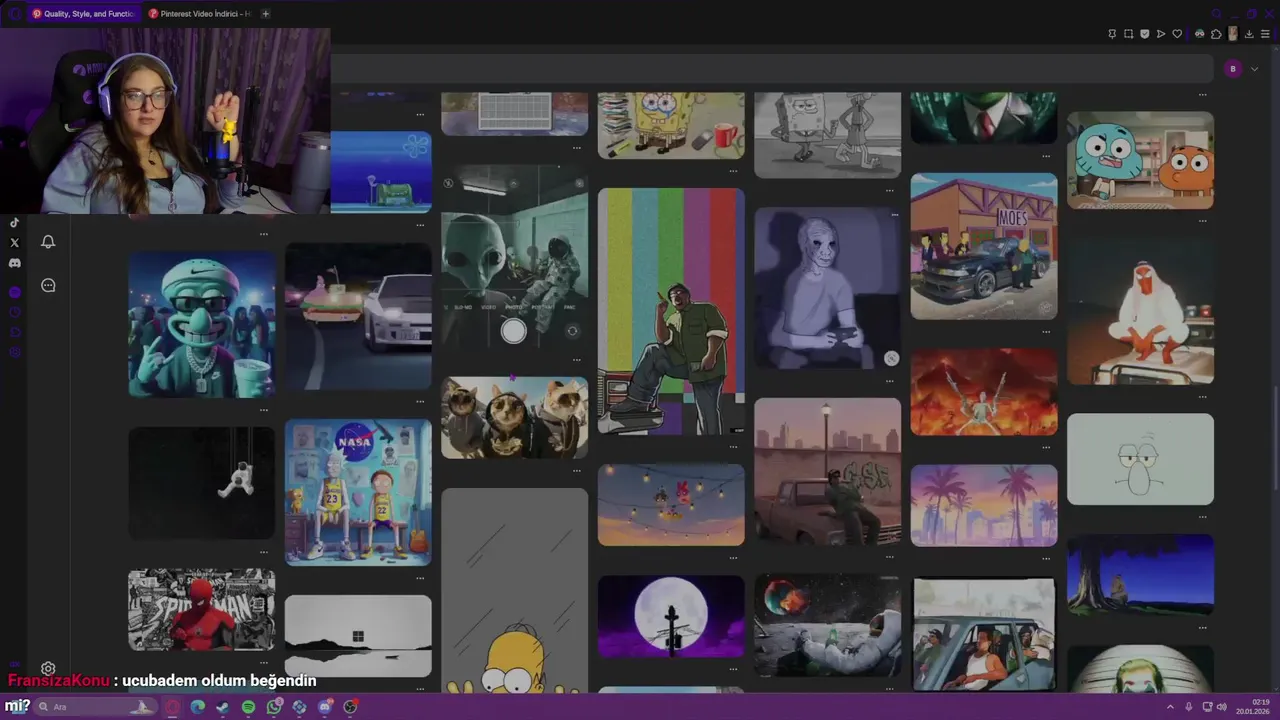Switch to the Pinterest Video İndirici tab
Screen dimensions: 1280x720
click(200, 14)
